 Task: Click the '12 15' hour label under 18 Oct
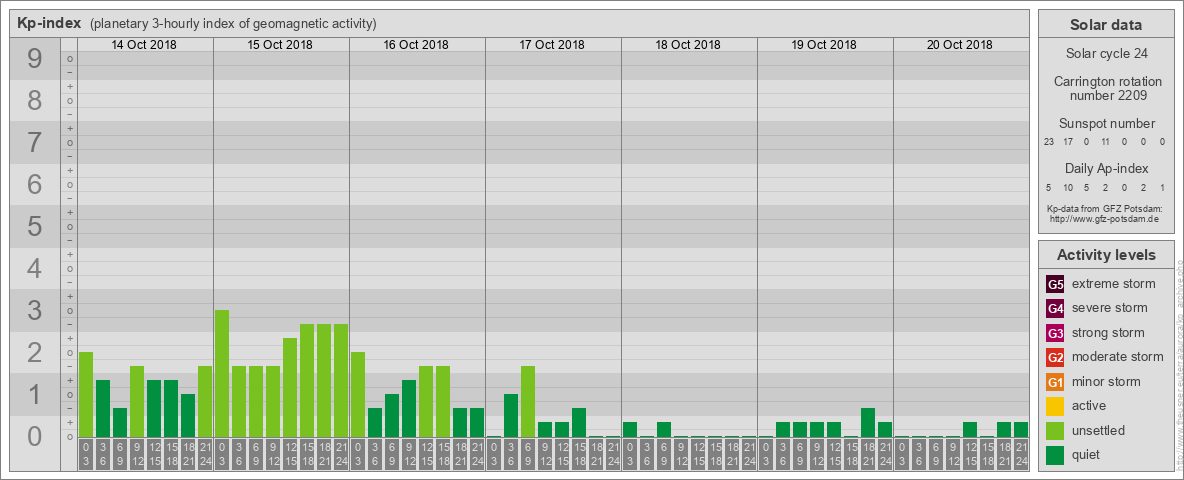pos(698,456)
